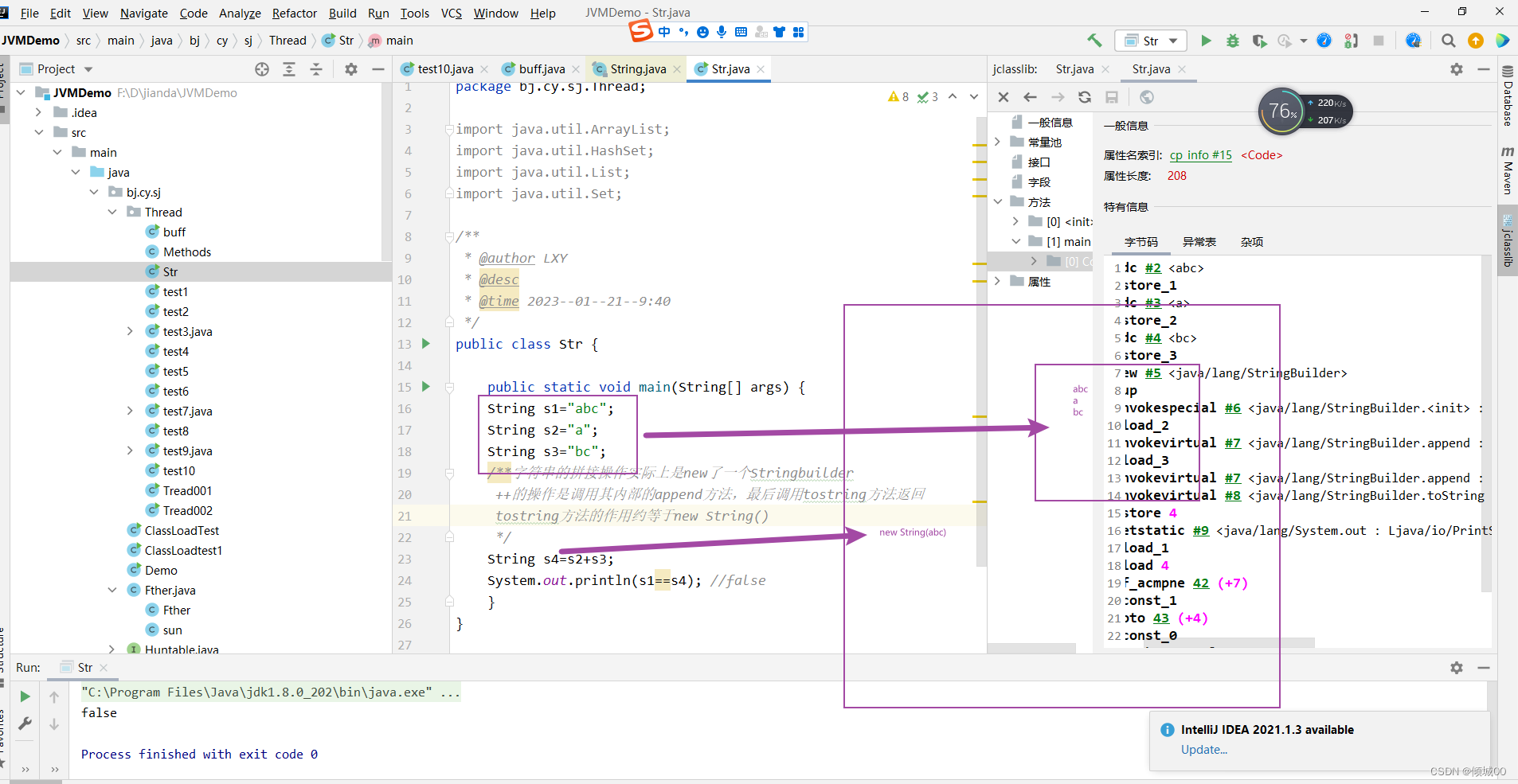1518x784 pixels.
Task: Click the Stop process button in toolbar
Action: click(x=1379, y=41)
